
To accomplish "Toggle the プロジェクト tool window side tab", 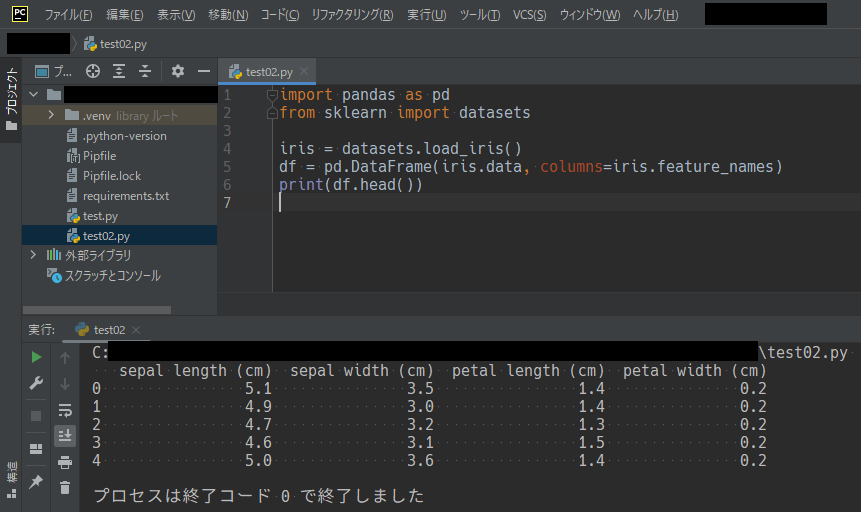I will pyautogui.click(x=11, y=99).
